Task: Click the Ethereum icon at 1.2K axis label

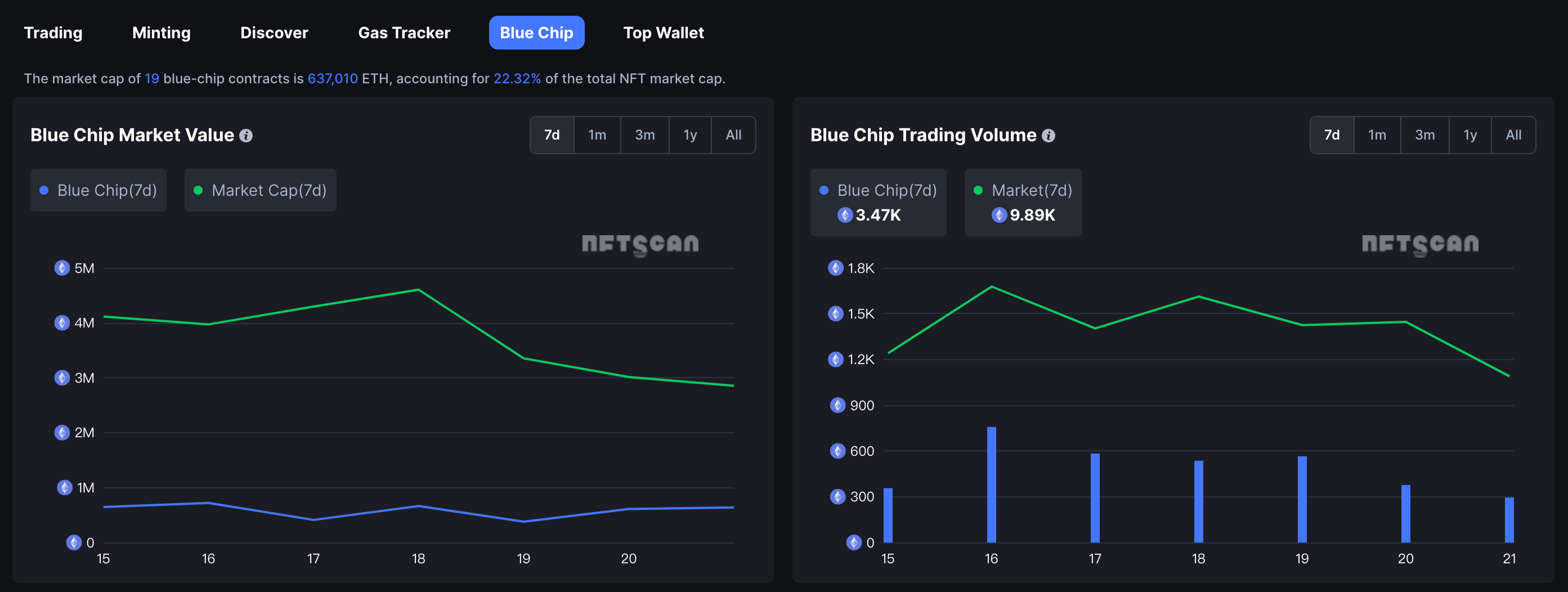Action: tap(836, 360)
